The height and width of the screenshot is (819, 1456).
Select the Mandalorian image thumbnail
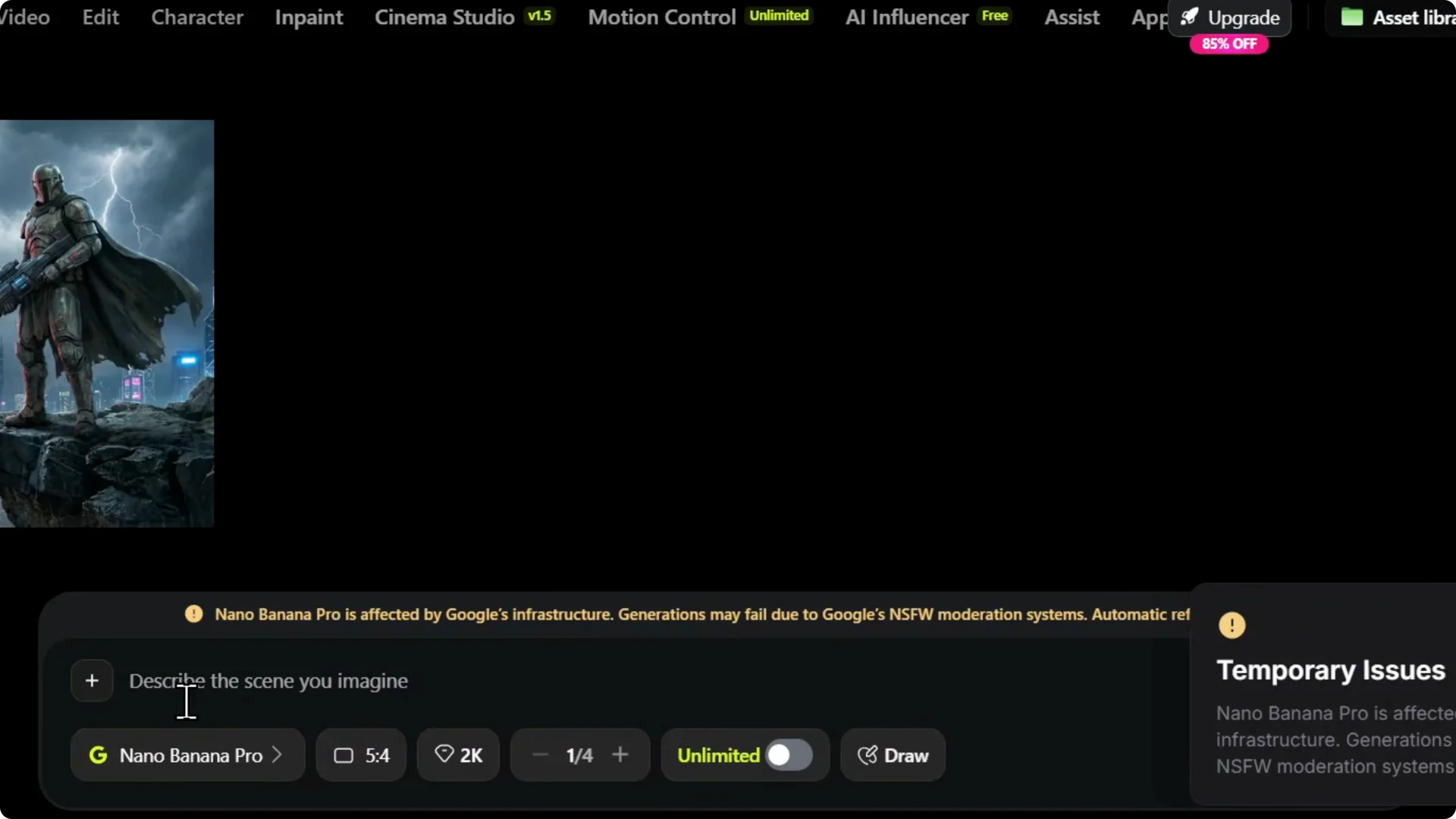[x=106, y=324]
